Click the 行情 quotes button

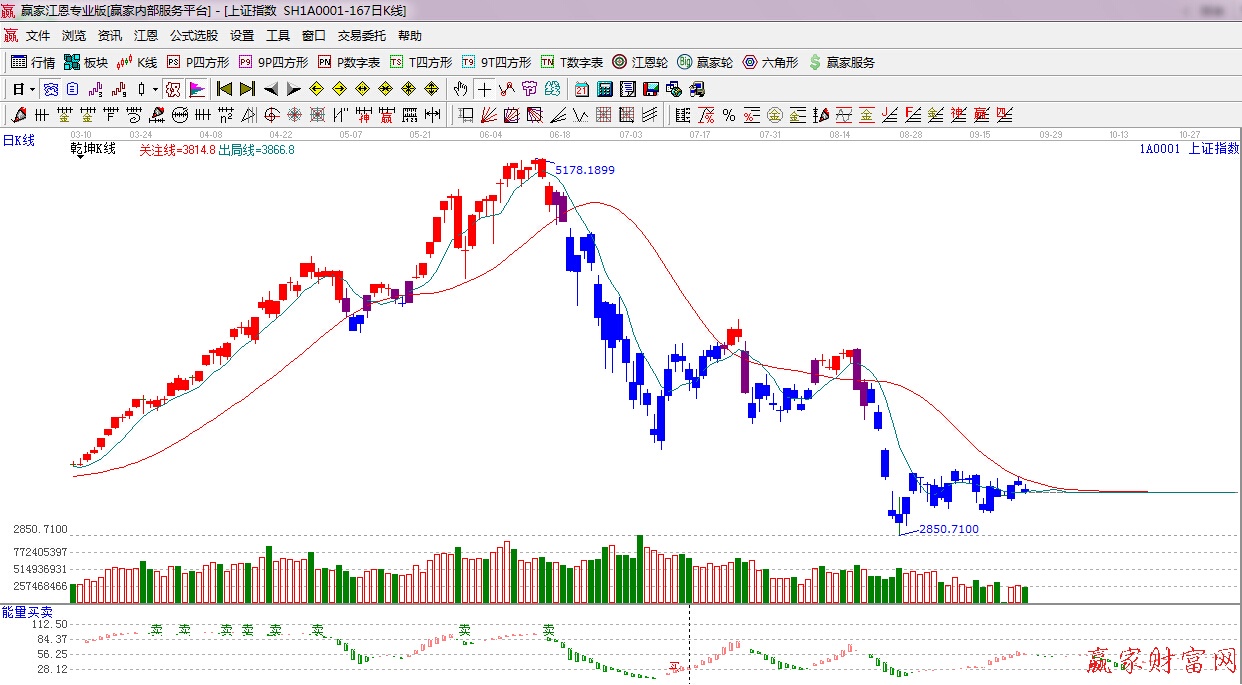coord(33,62)
